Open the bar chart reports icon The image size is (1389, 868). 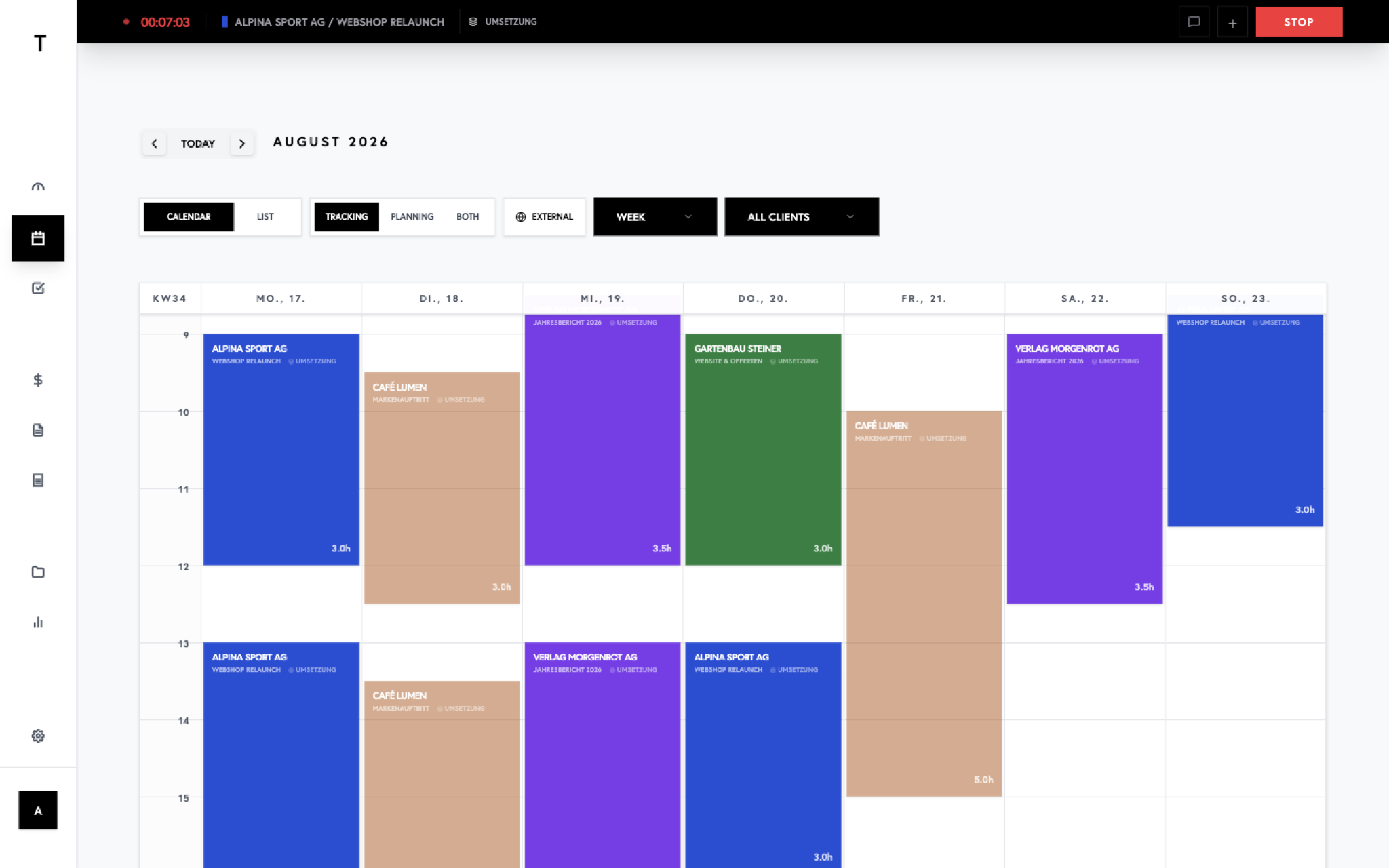tap(38, 622)
